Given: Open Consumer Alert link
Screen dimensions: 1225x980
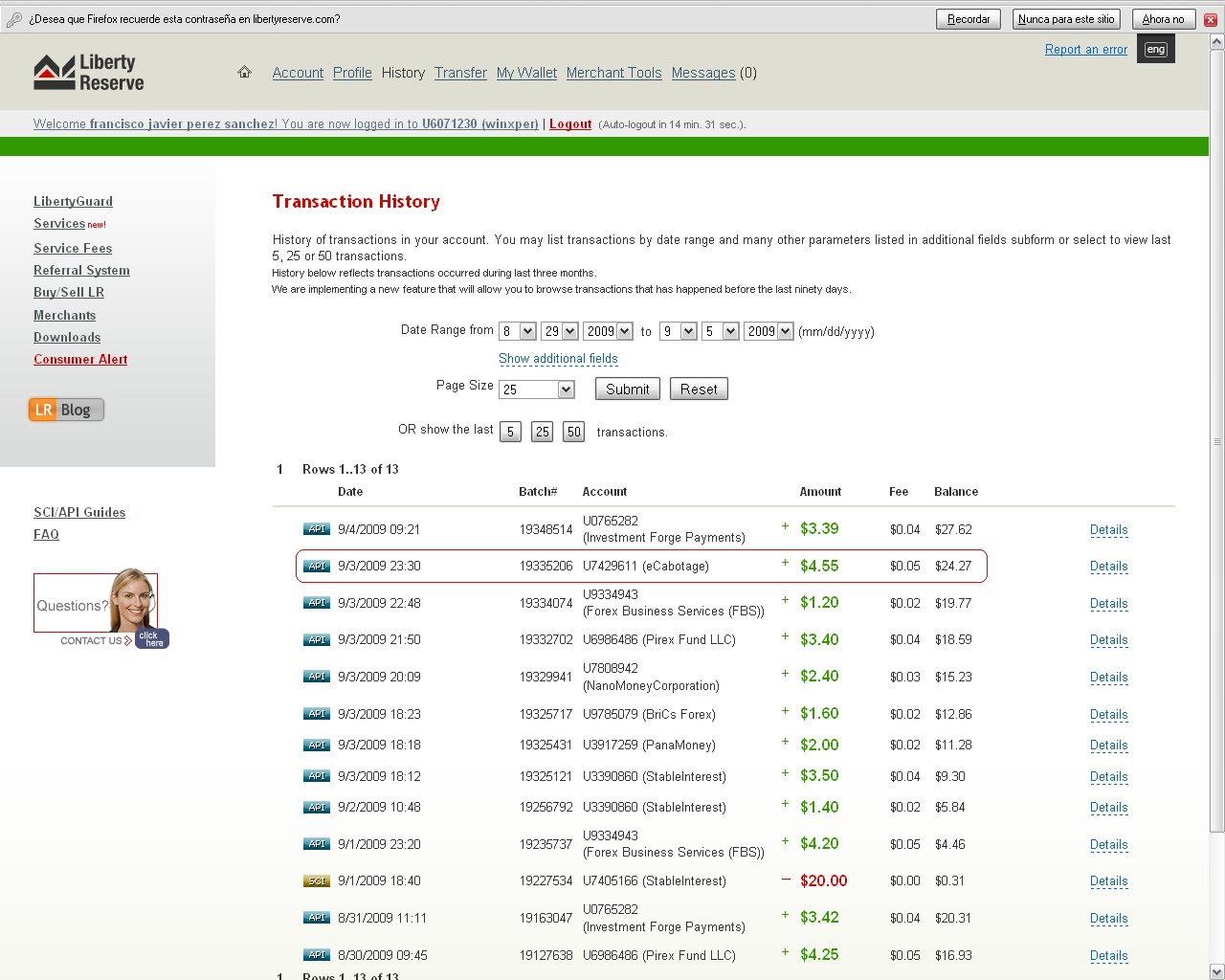Looking at the screenshot, I should pyautogui.click(x=80, y=359).
